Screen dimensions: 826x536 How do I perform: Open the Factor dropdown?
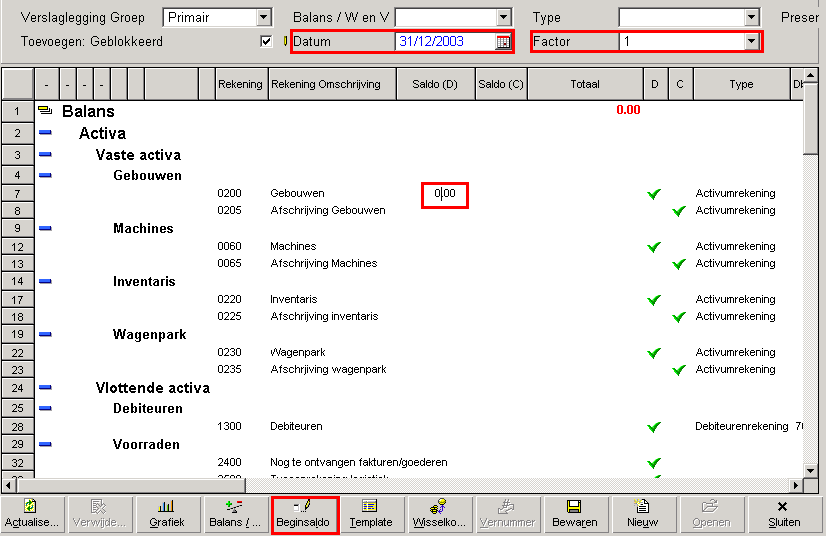click(752, 41)
